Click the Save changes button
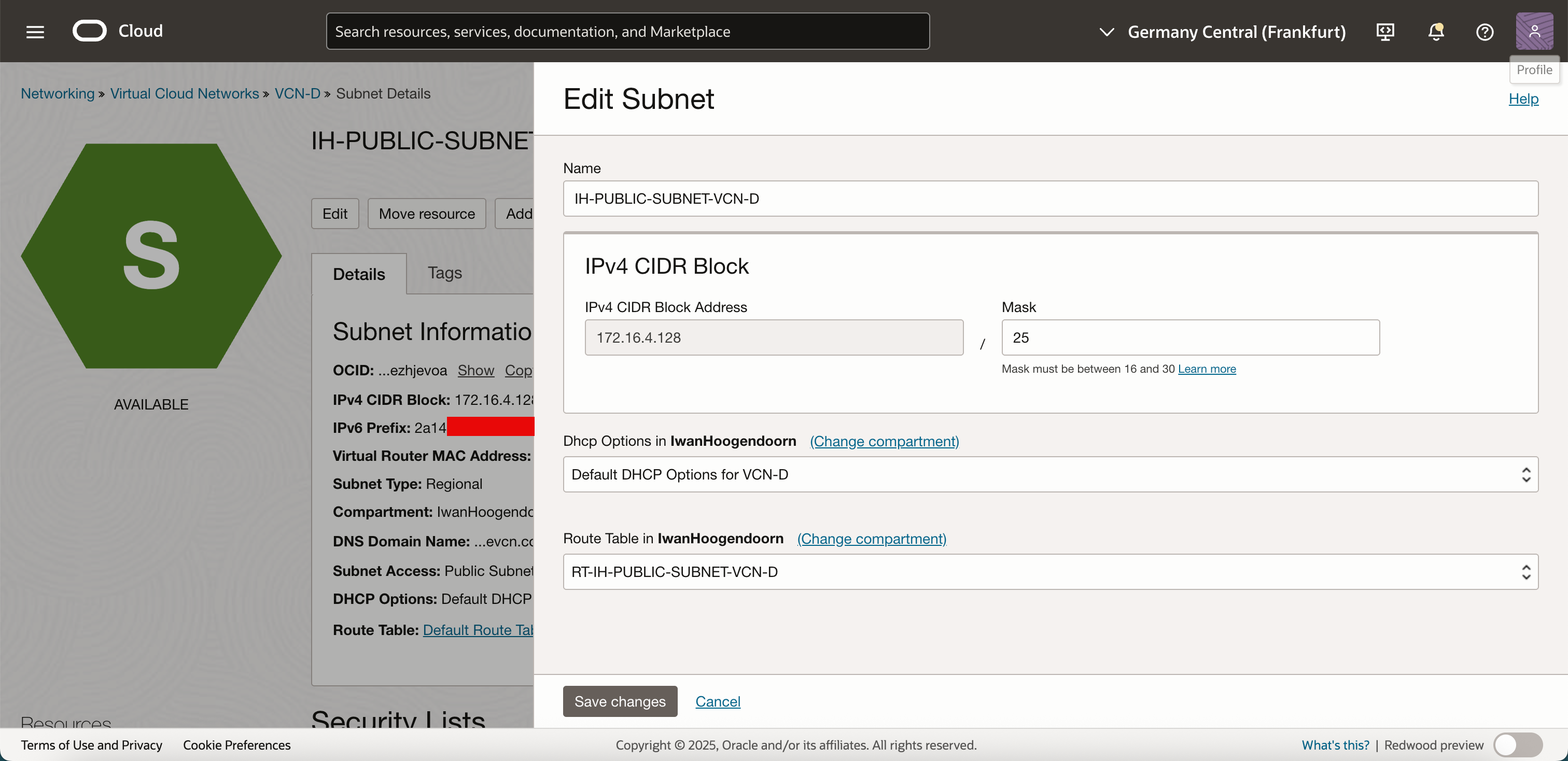 coord(620,701)
